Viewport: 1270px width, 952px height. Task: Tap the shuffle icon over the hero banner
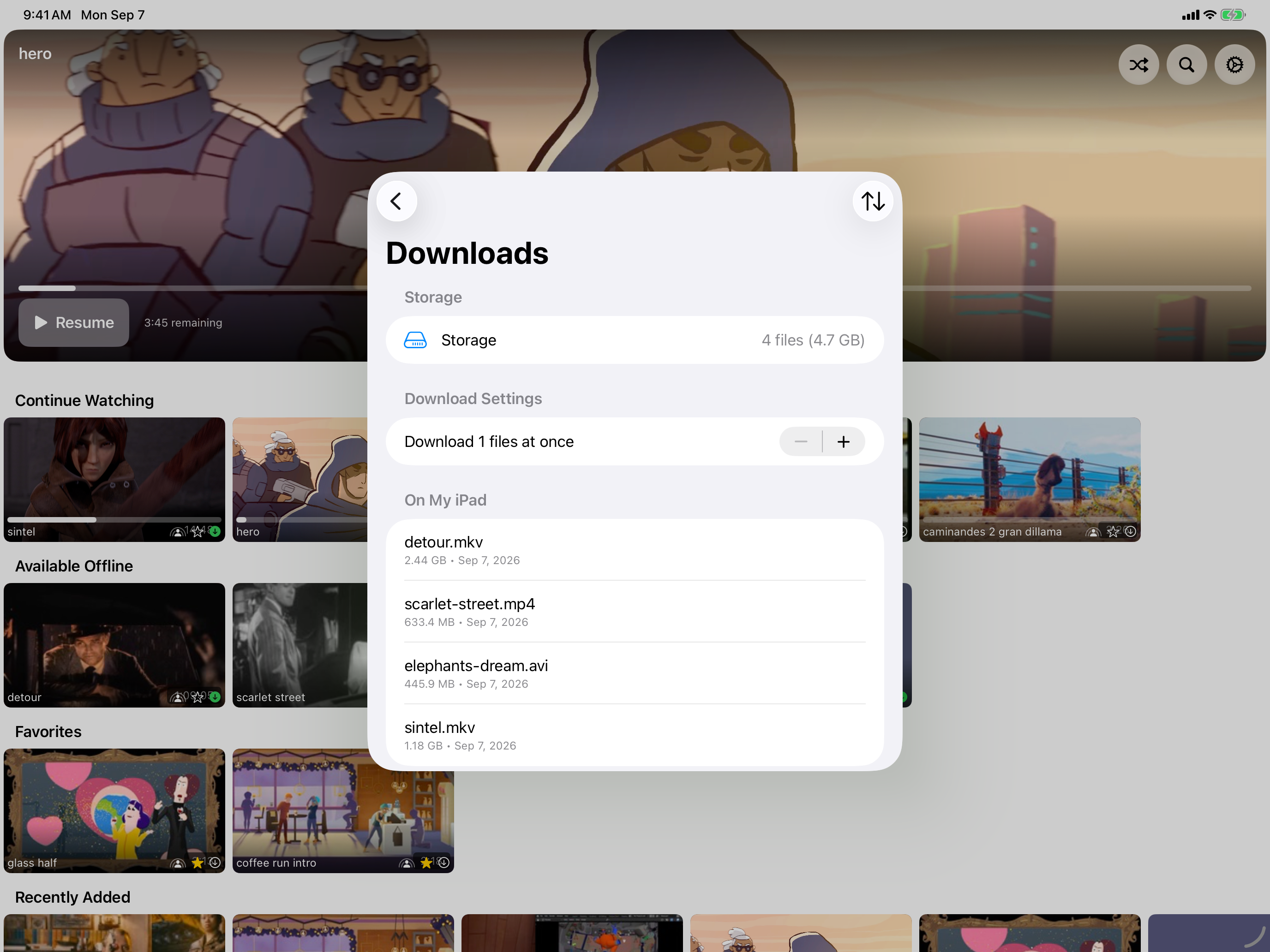coord(1138,65)
